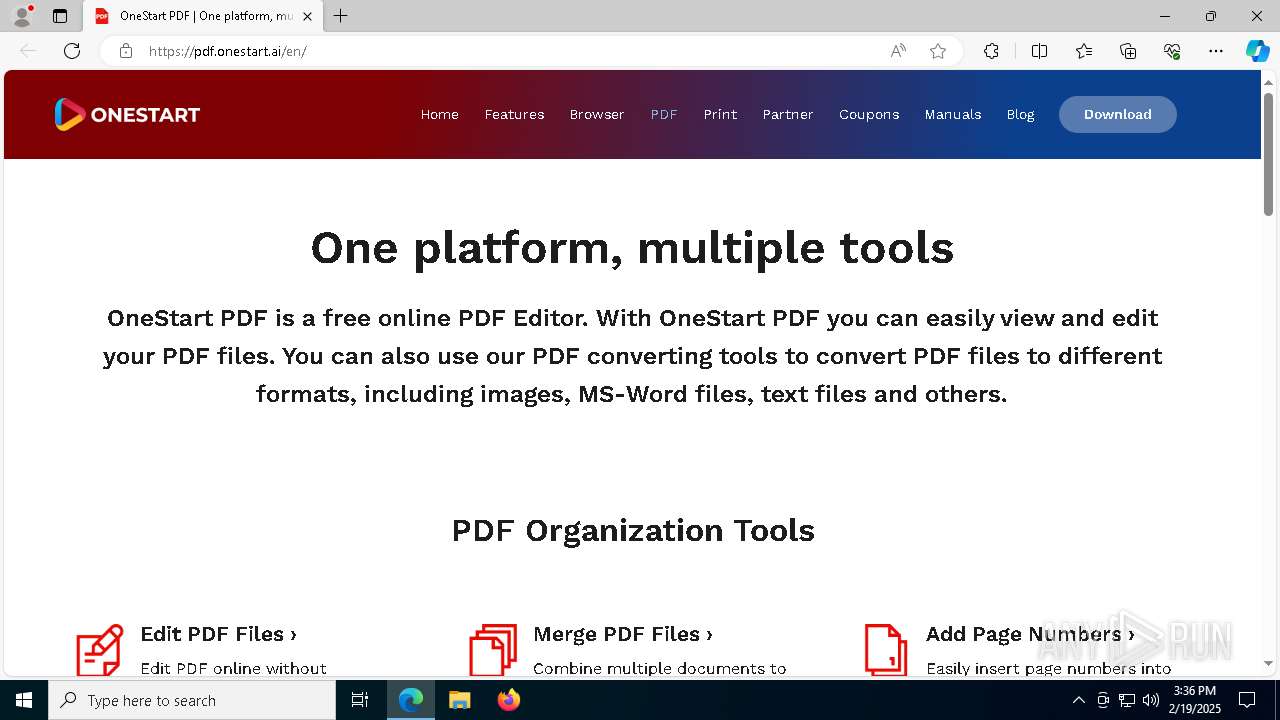Viewport: 1280px width, 720px height.
Task: Open PDF menu item
Action: pyautogui.click(x=664, y=114)
